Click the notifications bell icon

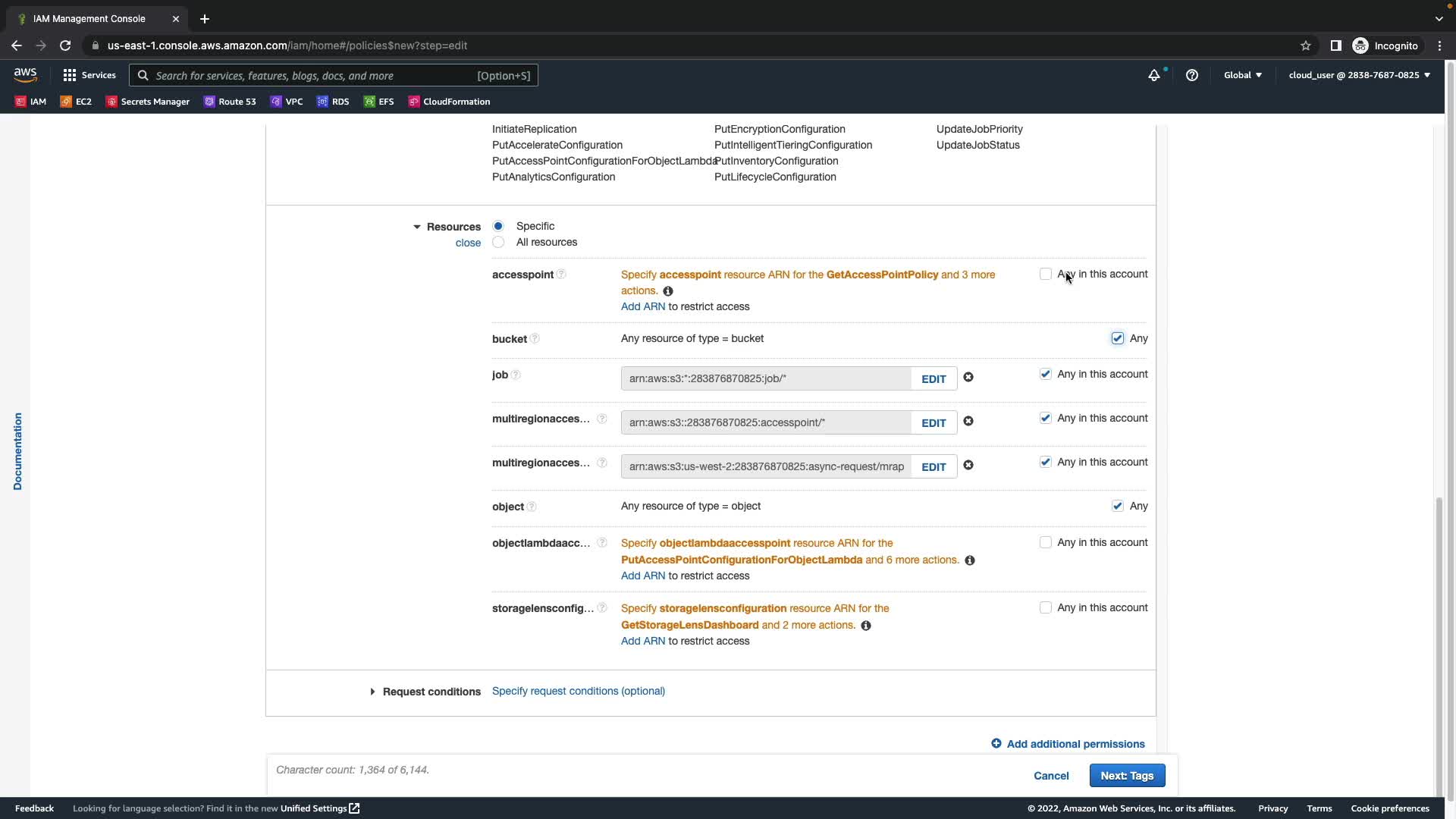pyautogui.click(x=1153, y=75)
